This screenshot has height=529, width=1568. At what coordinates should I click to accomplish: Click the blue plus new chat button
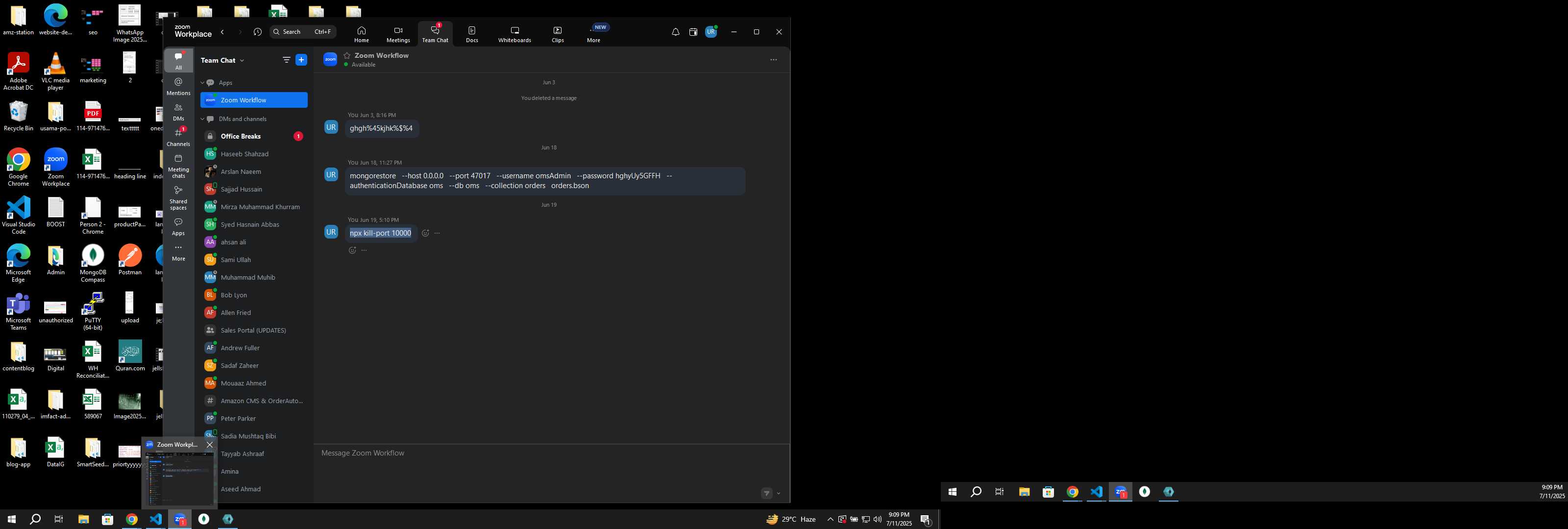point(301,60)
